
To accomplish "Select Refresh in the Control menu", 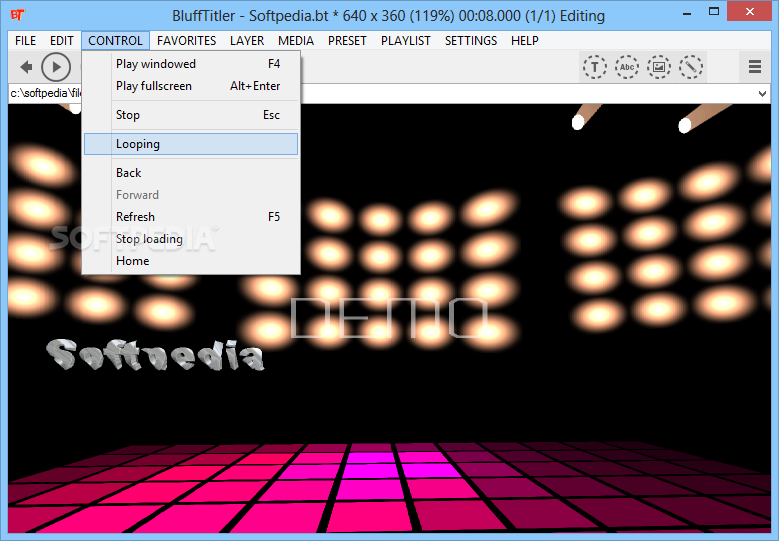I will tap(191, 217).
